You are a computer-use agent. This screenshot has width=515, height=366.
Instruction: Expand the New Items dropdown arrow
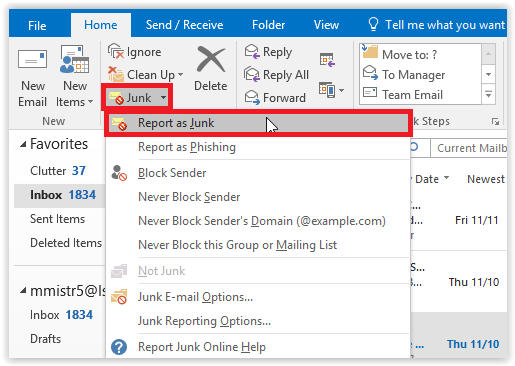coord(90,102)
